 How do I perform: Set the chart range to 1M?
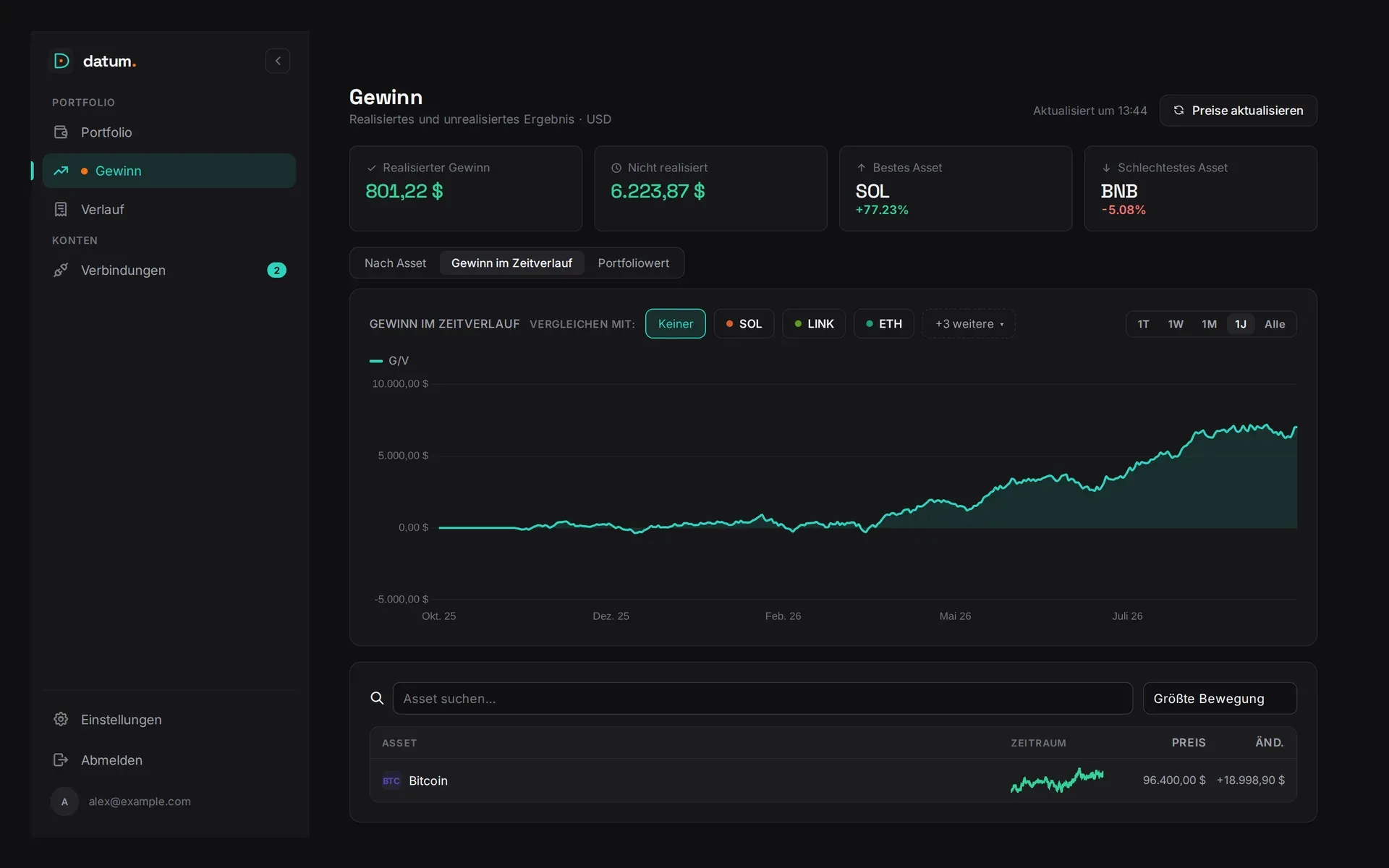pyautogui.click(x=1209, y=324)
